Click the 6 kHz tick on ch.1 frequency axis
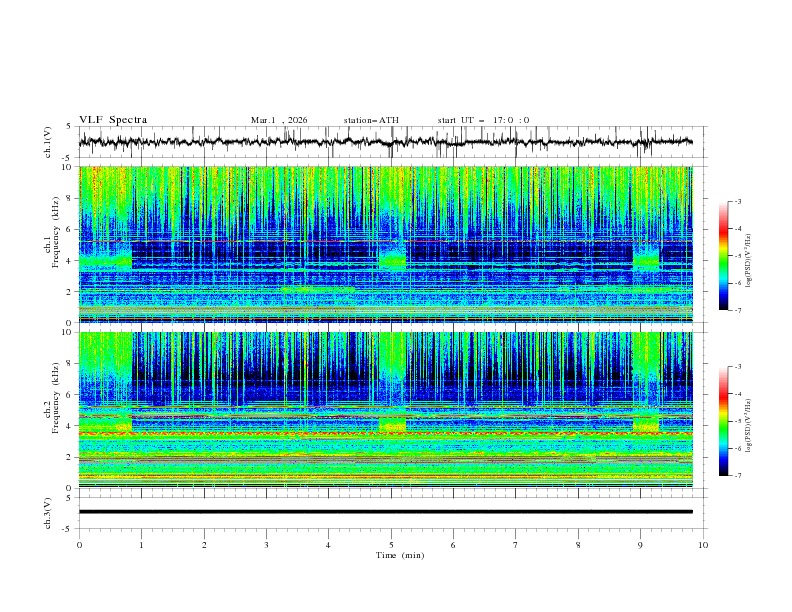The image size is (792, 612). tap(69, 229)
